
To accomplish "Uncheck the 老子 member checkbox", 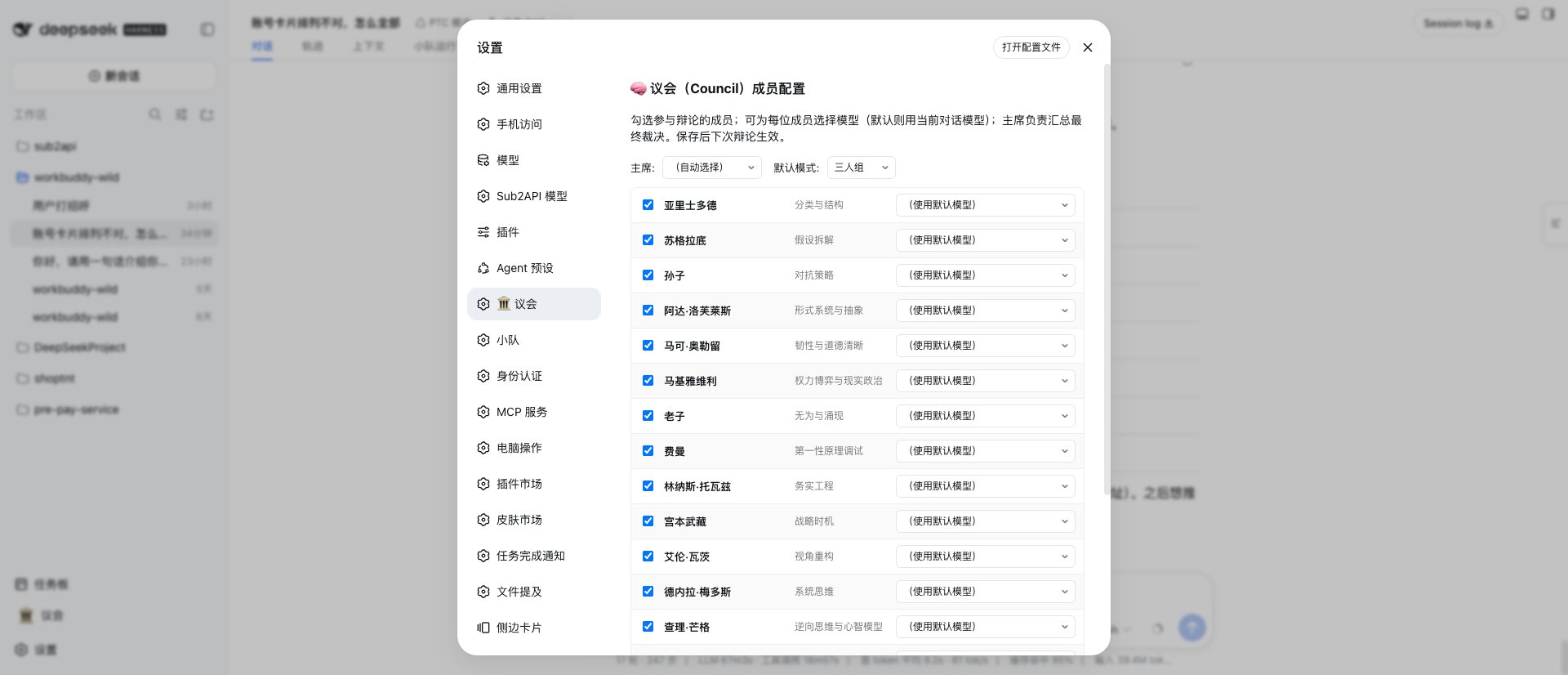I will 648,416.
